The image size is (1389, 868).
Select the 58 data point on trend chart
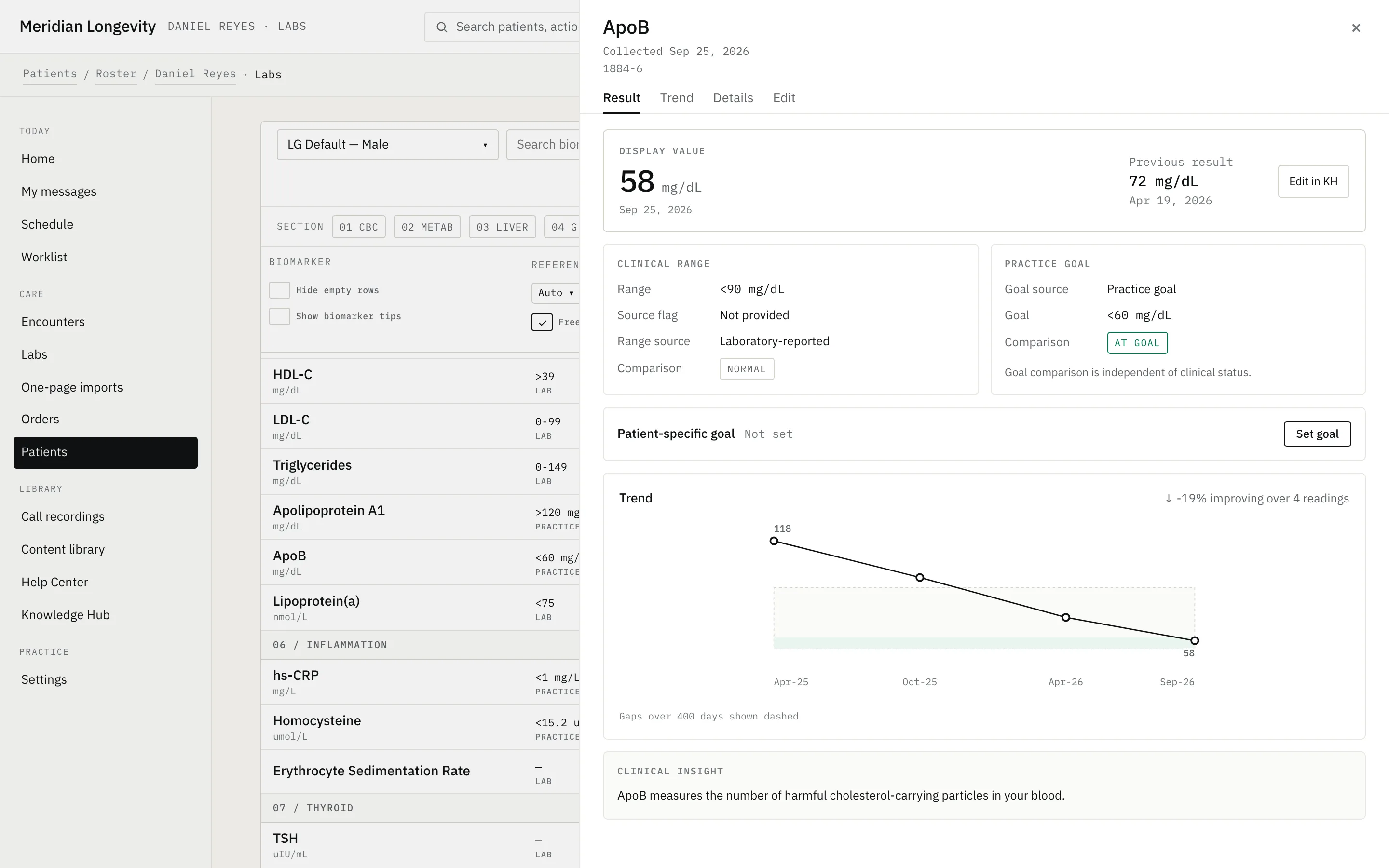tap(1195, 641)
